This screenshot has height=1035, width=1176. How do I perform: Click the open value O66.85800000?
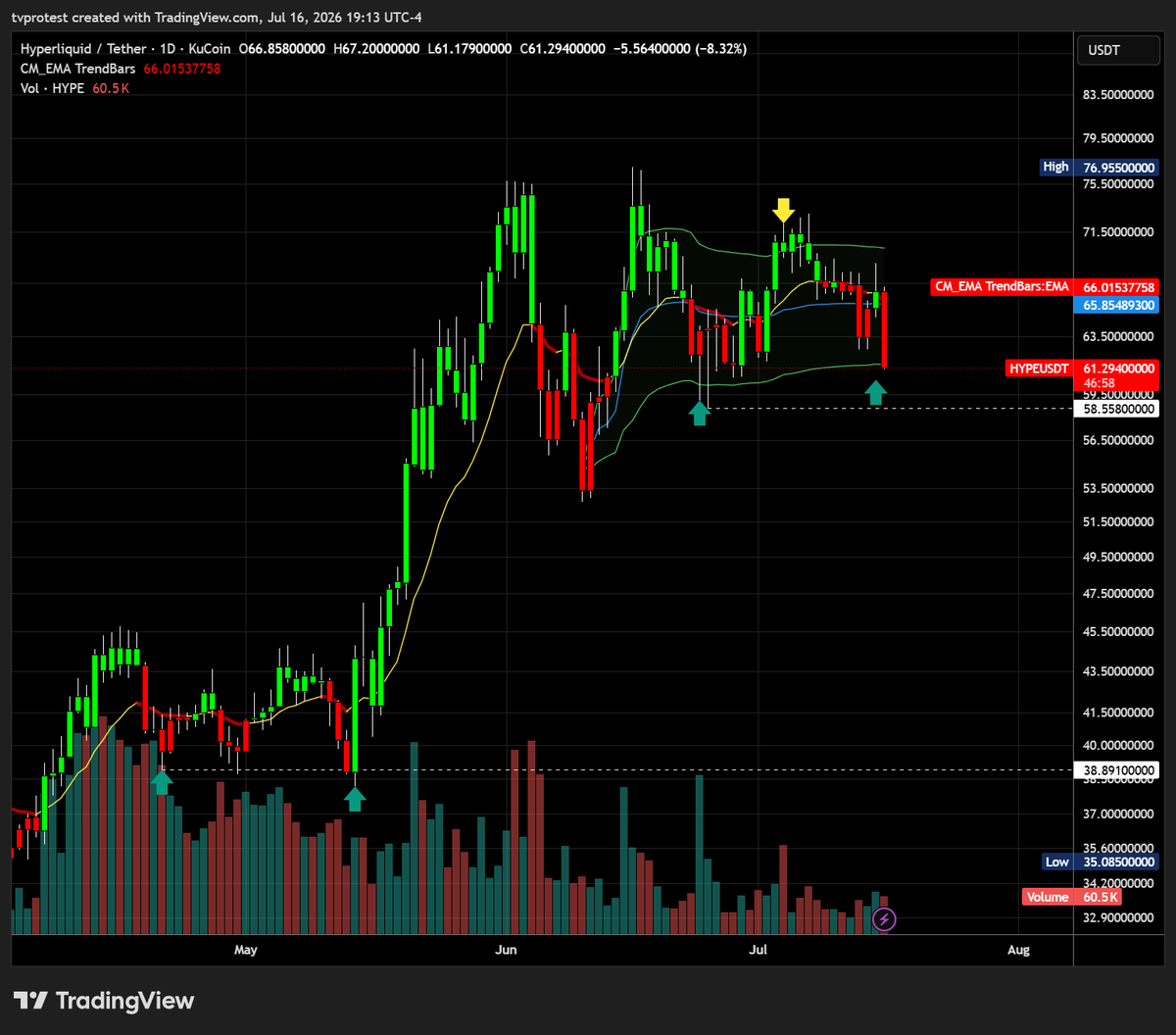[x=283, y=49]
